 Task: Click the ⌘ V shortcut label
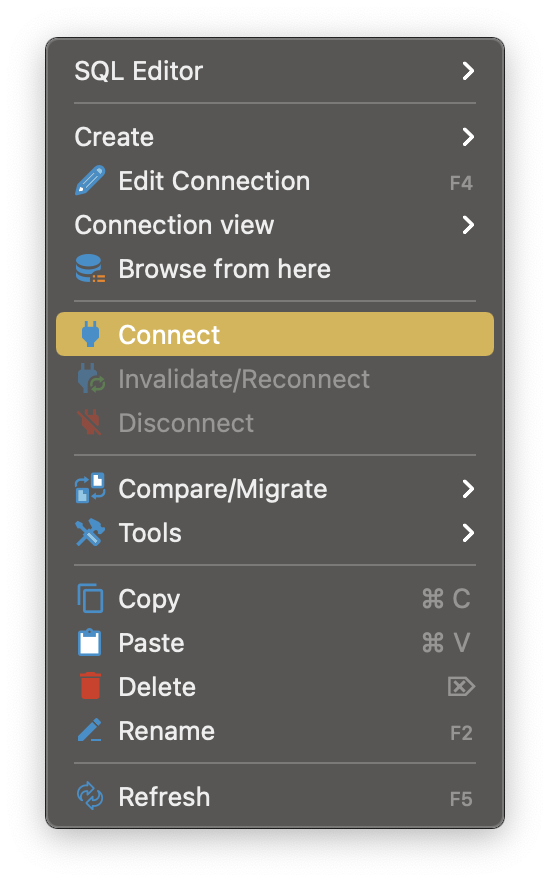coord(446,642)
